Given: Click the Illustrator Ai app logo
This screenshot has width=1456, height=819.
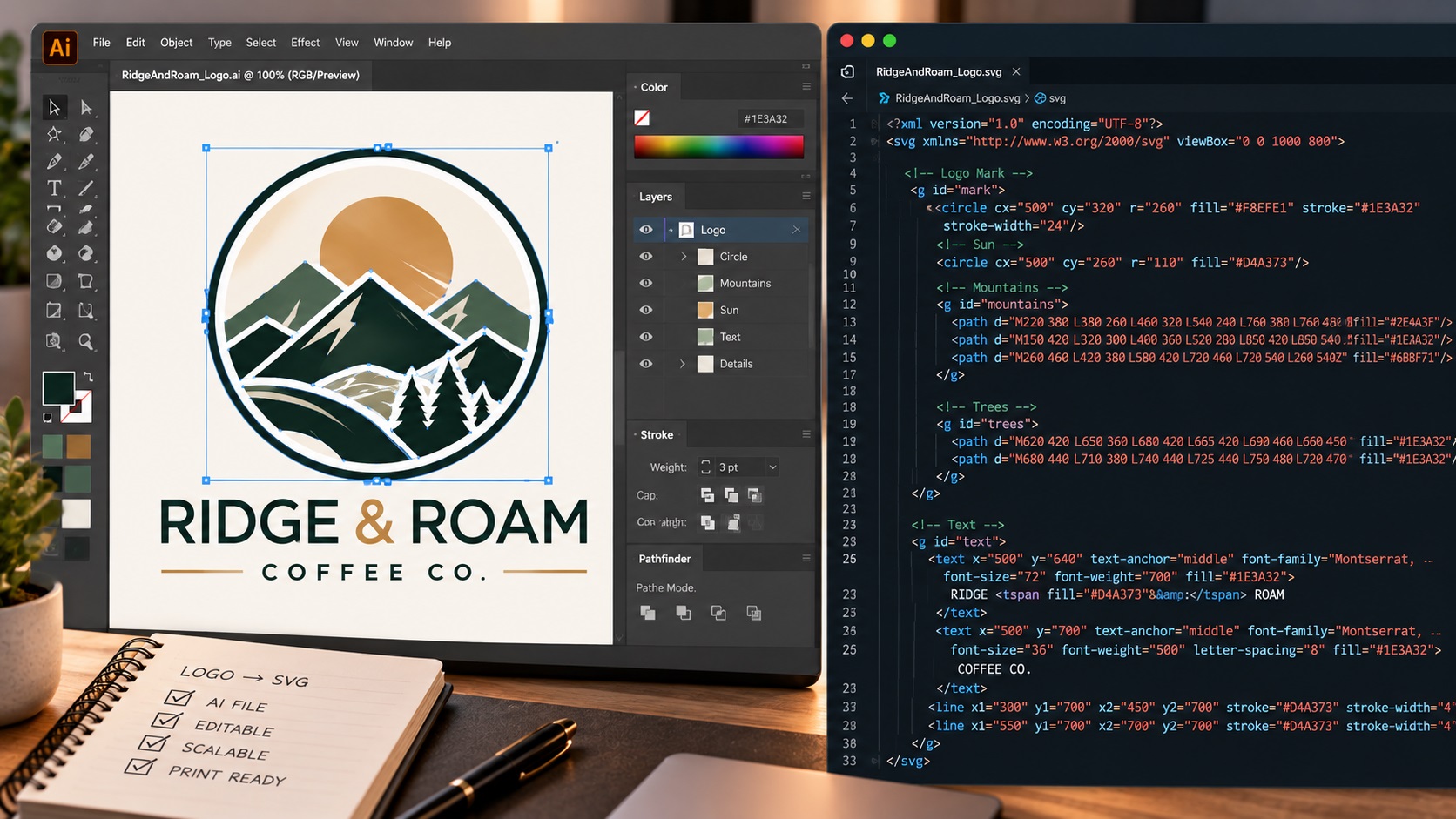Looking at the screenshot, I should click(60, 46).
